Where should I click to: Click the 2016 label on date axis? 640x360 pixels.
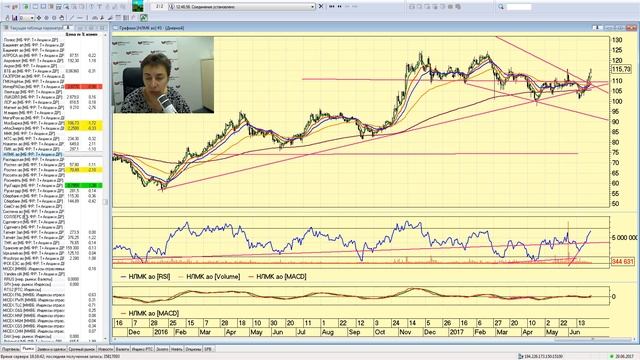point(161,332)
